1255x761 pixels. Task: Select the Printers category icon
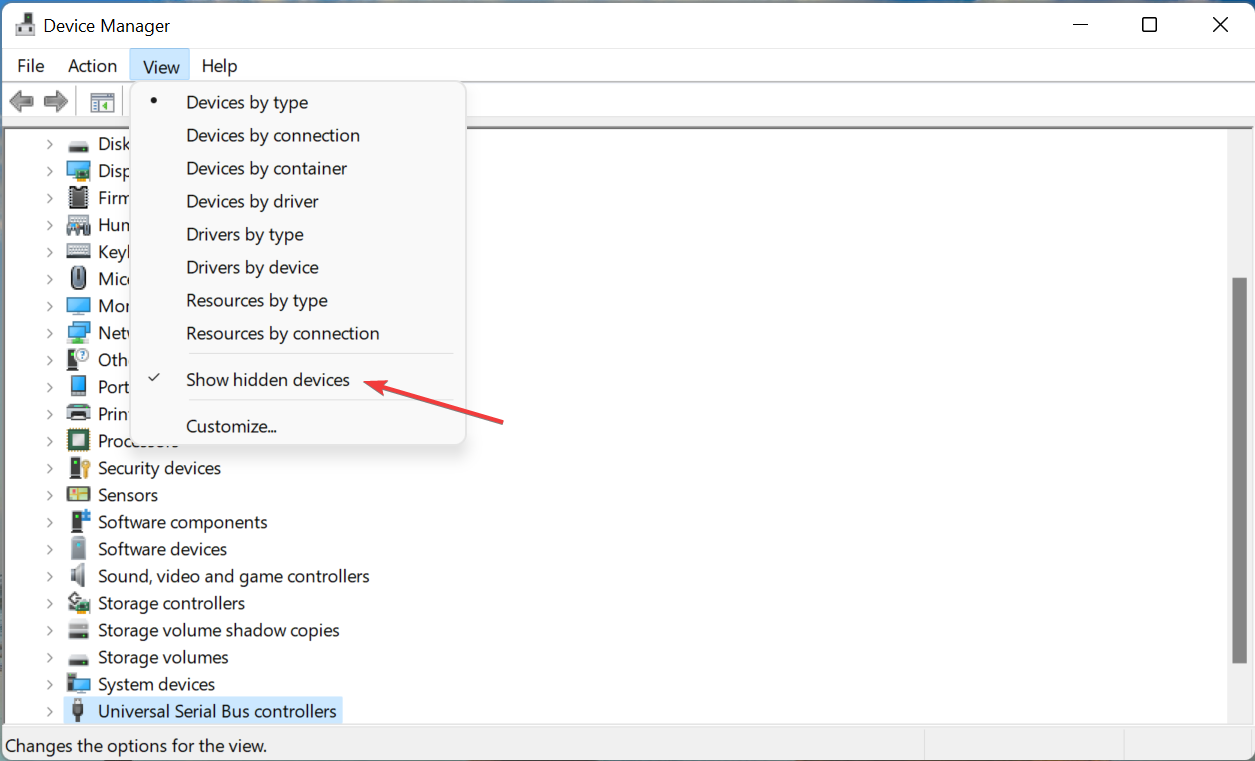coord(78,414)
